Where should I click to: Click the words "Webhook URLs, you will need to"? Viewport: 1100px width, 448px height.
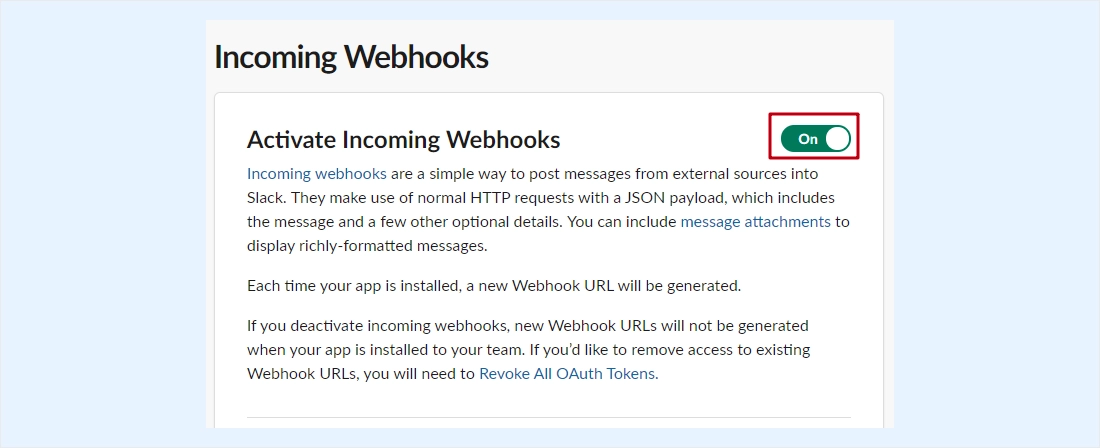(x=361, y=374)
